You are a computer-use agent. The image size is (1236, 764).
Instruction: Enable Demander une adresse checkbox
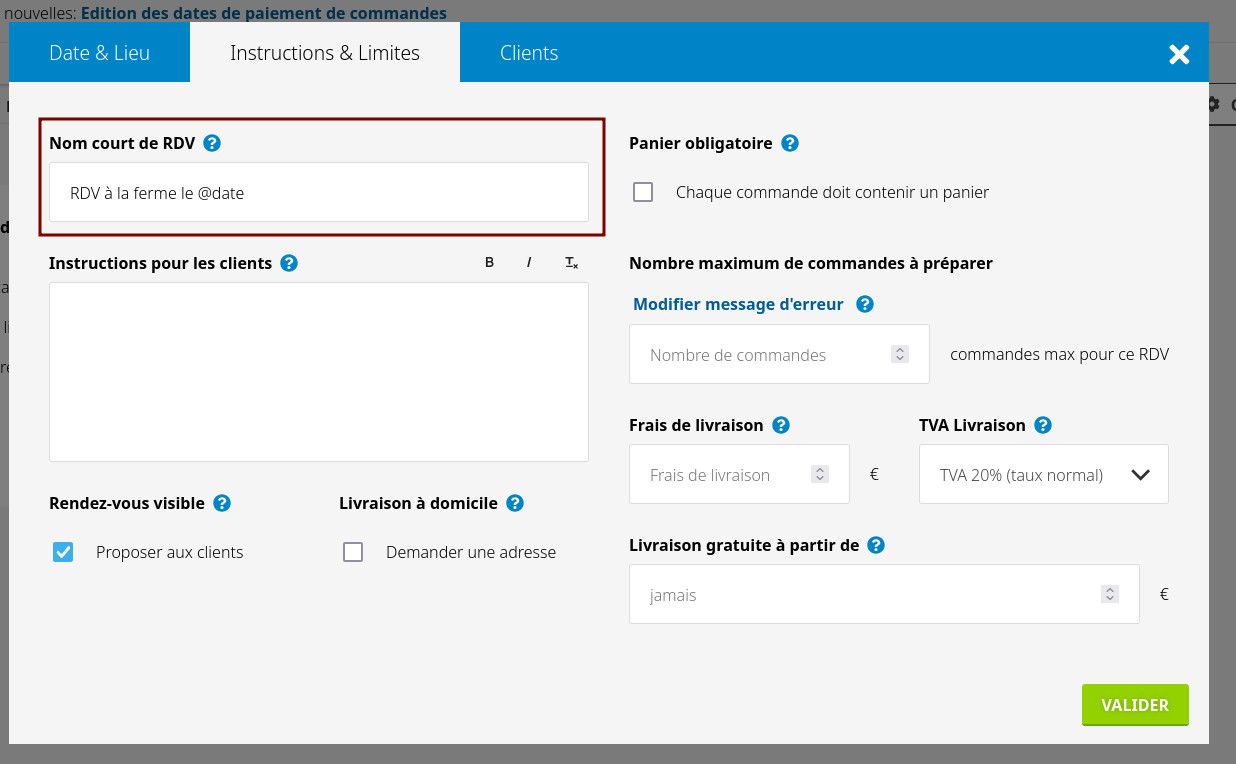tap(353, 552)
